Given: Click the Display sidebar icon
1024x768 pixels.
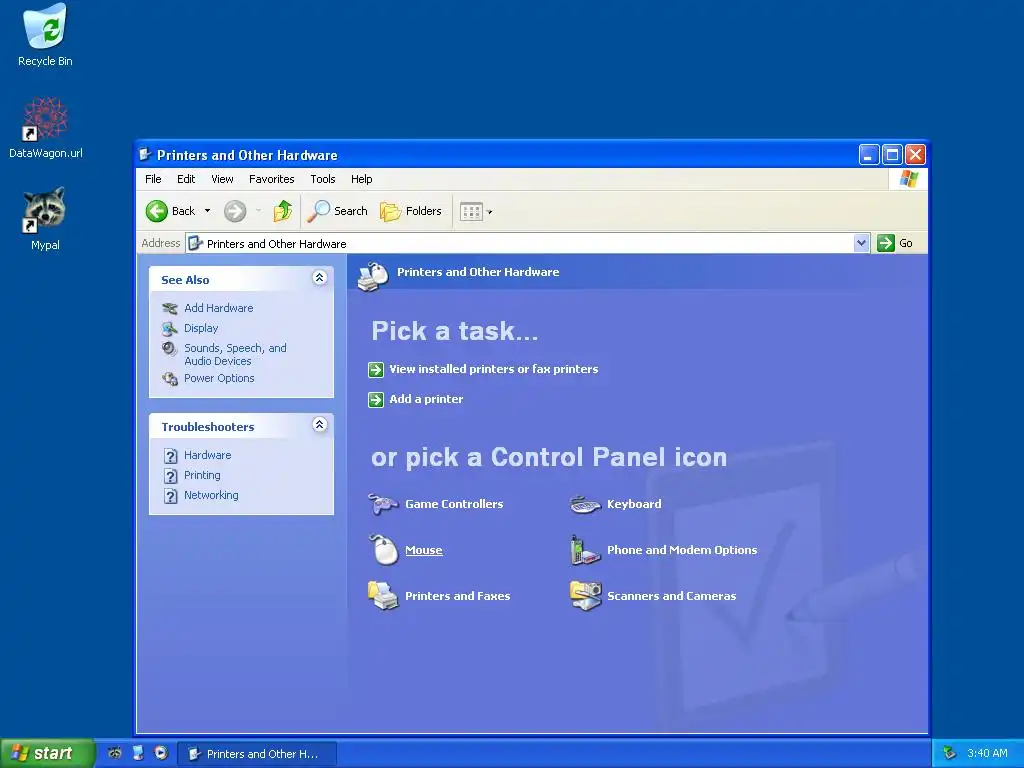Looking at the screenshot, I should click(170, 328).
